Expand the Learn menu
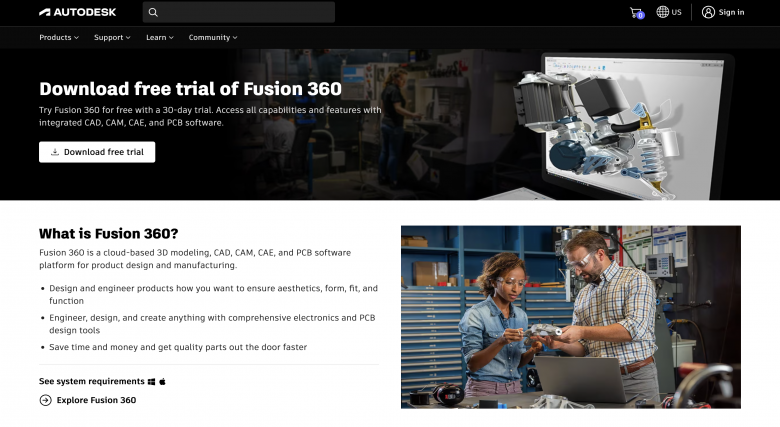This screenshot has height=427, width=780. tap(160, 37)
